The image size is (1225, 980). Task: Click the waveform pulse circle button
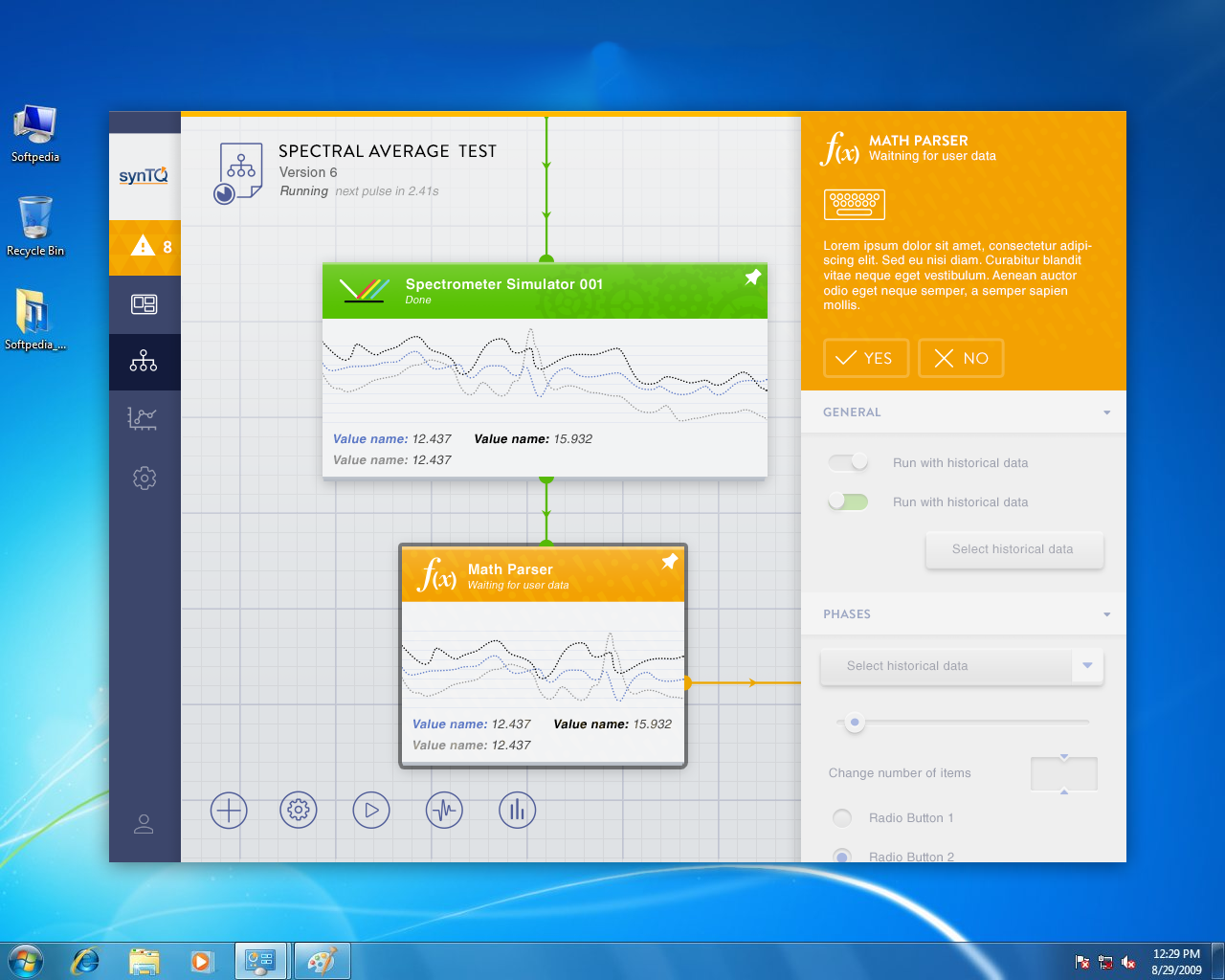tap(444, 811)
